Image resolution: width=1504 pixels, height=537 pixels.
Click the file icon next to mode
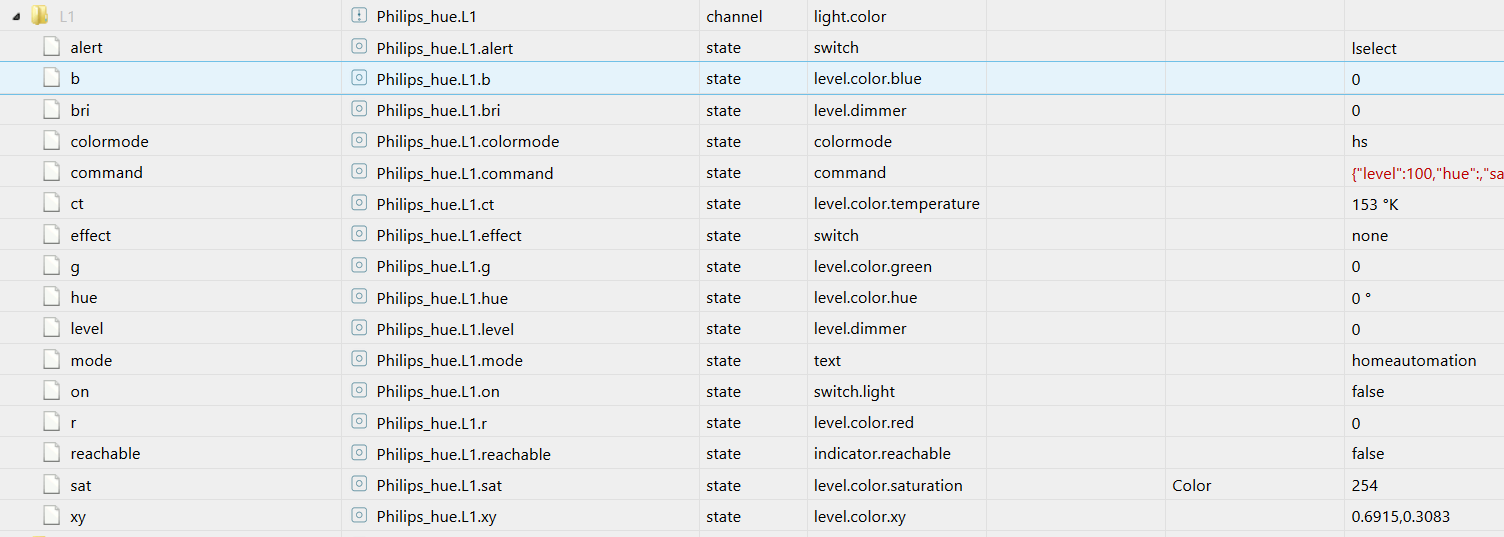pos(51,360)
